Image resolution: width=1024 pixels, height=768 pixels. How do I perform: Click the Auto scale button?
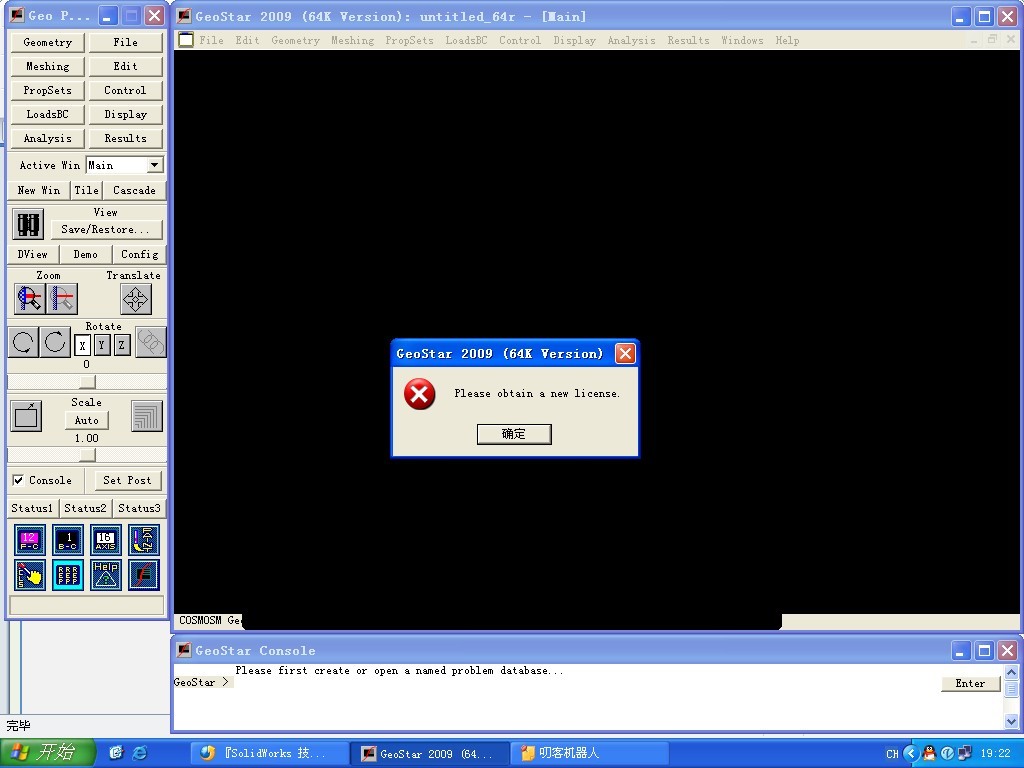[x=86, y=421]
